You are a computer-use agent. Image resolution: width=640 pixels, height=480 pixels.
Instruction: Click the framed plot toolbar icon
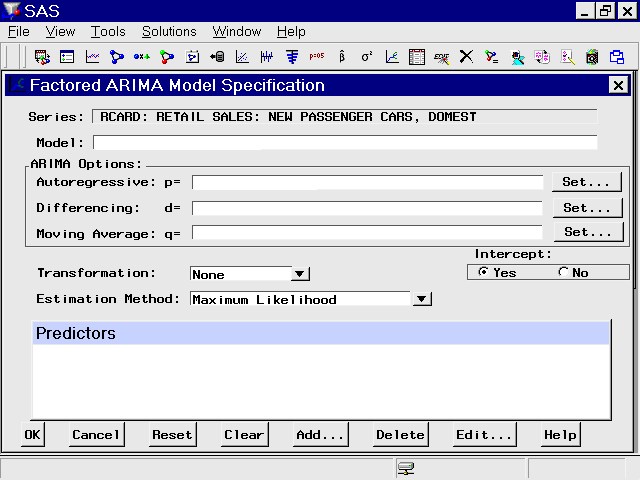pos(192,57)
